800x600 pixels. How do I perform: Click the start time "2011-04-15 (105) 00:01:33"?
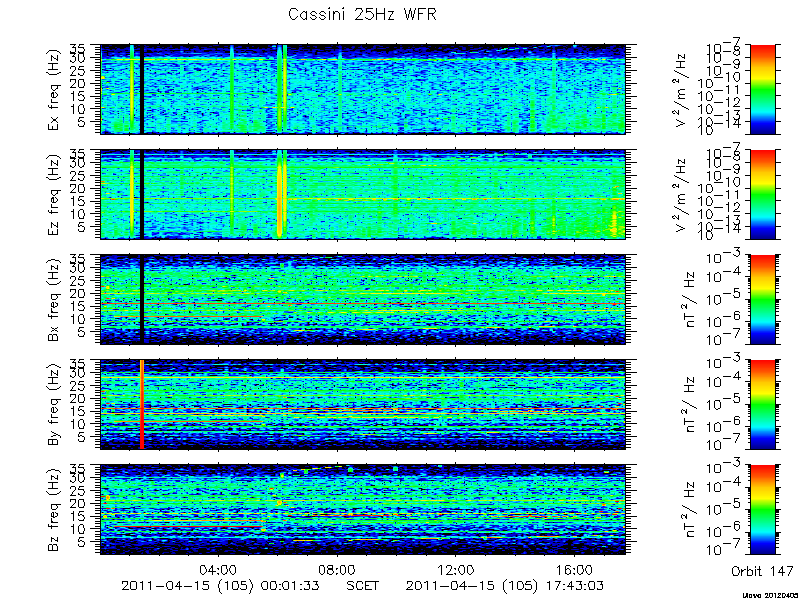[x=220, y=585]
